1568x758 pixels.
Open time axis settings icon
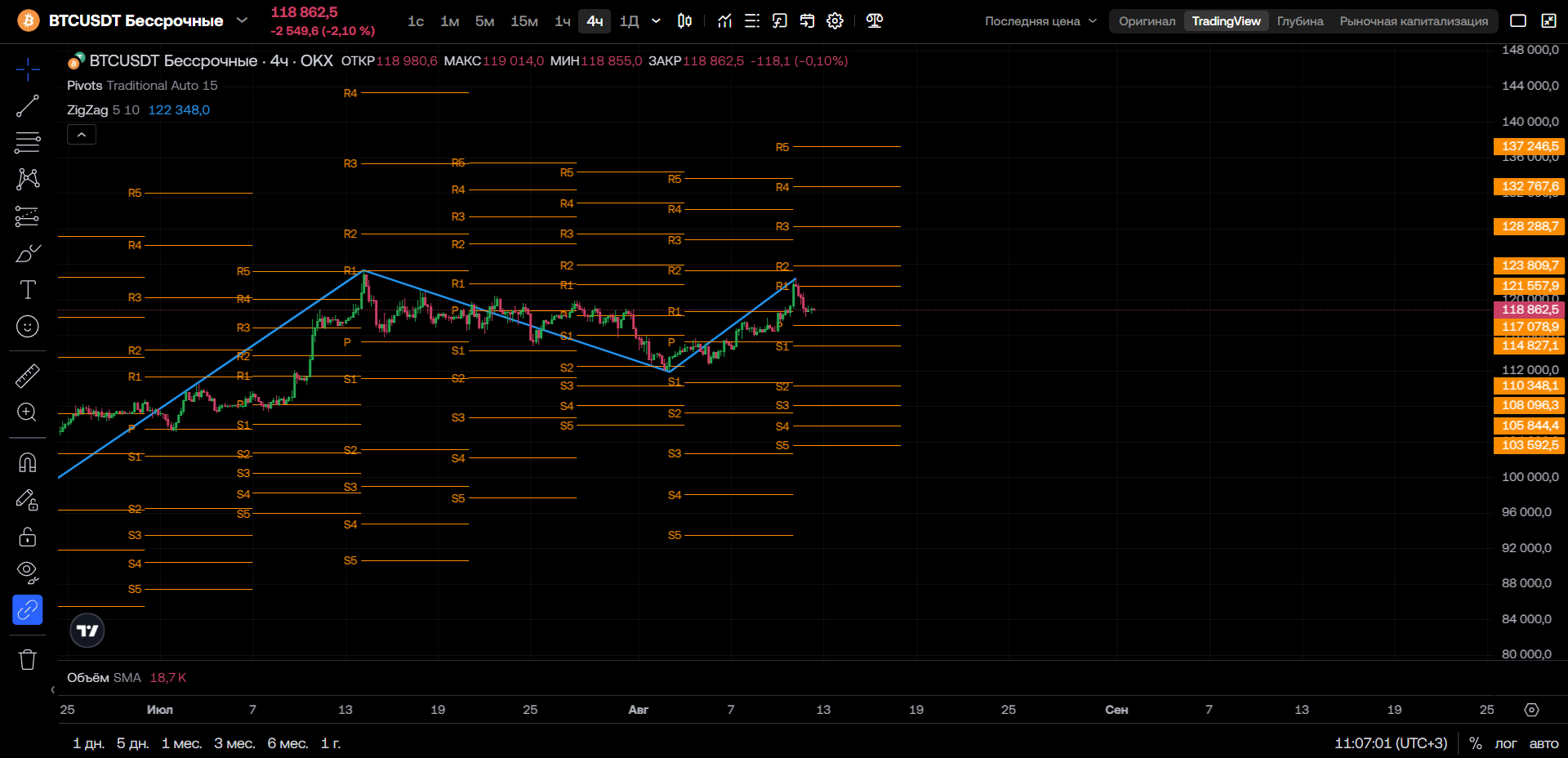[x=1532, y=710]
